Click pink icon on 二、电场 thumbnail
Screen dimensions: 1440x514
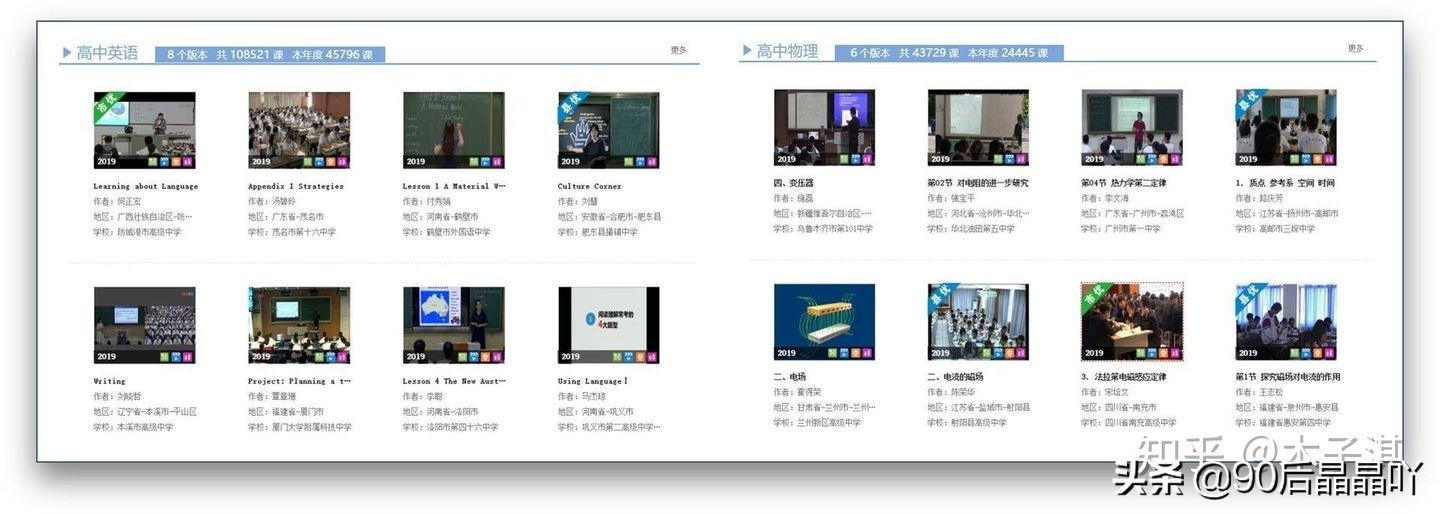866,353
